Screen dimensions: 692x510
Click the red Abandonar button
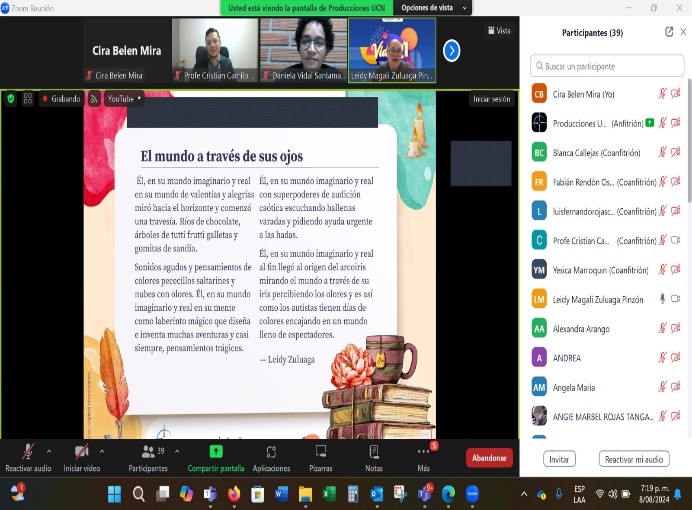tap(489, 458)
